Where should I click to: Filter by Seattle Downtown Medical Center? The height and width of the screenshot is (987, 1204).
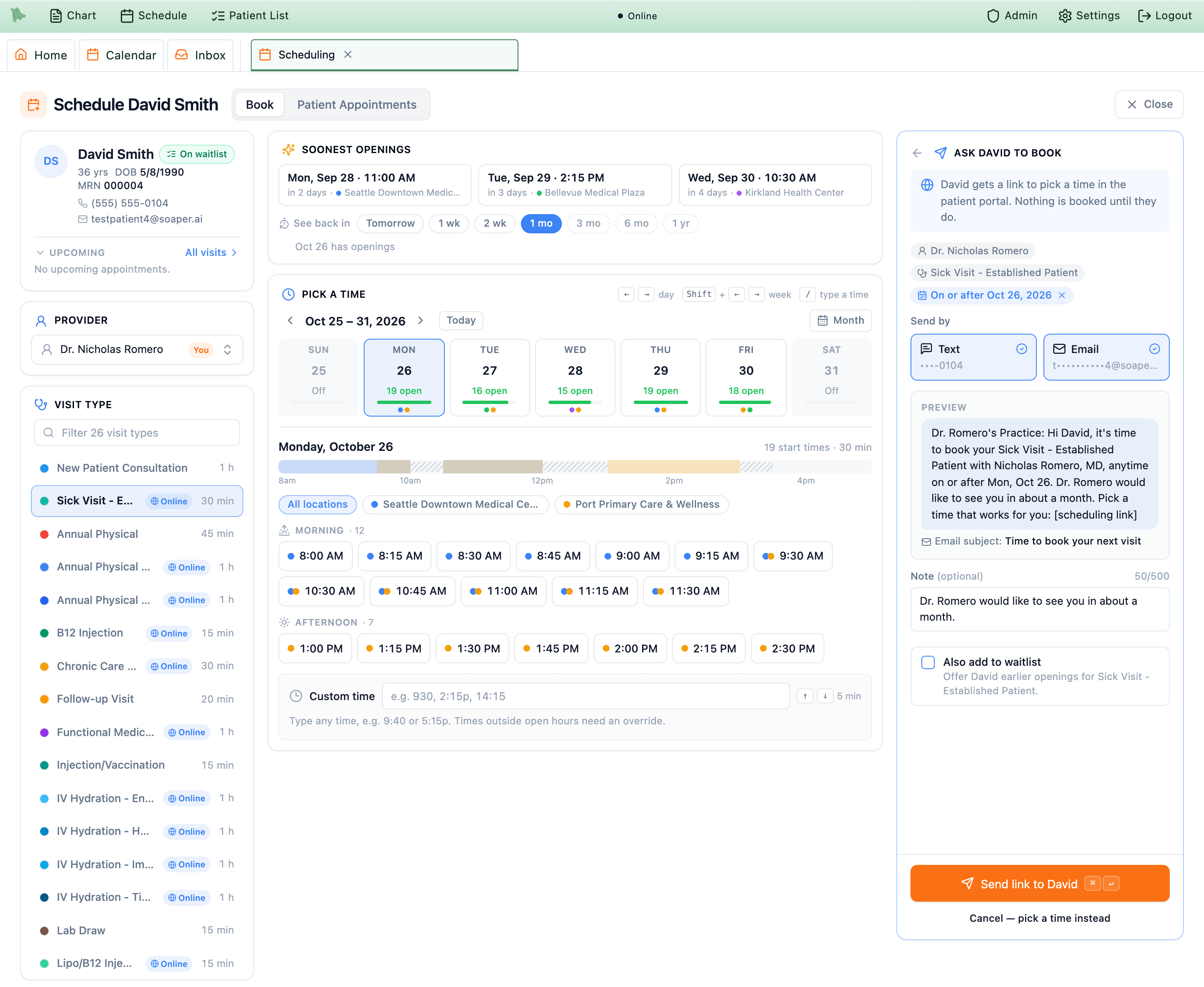(x=456, y=504)
